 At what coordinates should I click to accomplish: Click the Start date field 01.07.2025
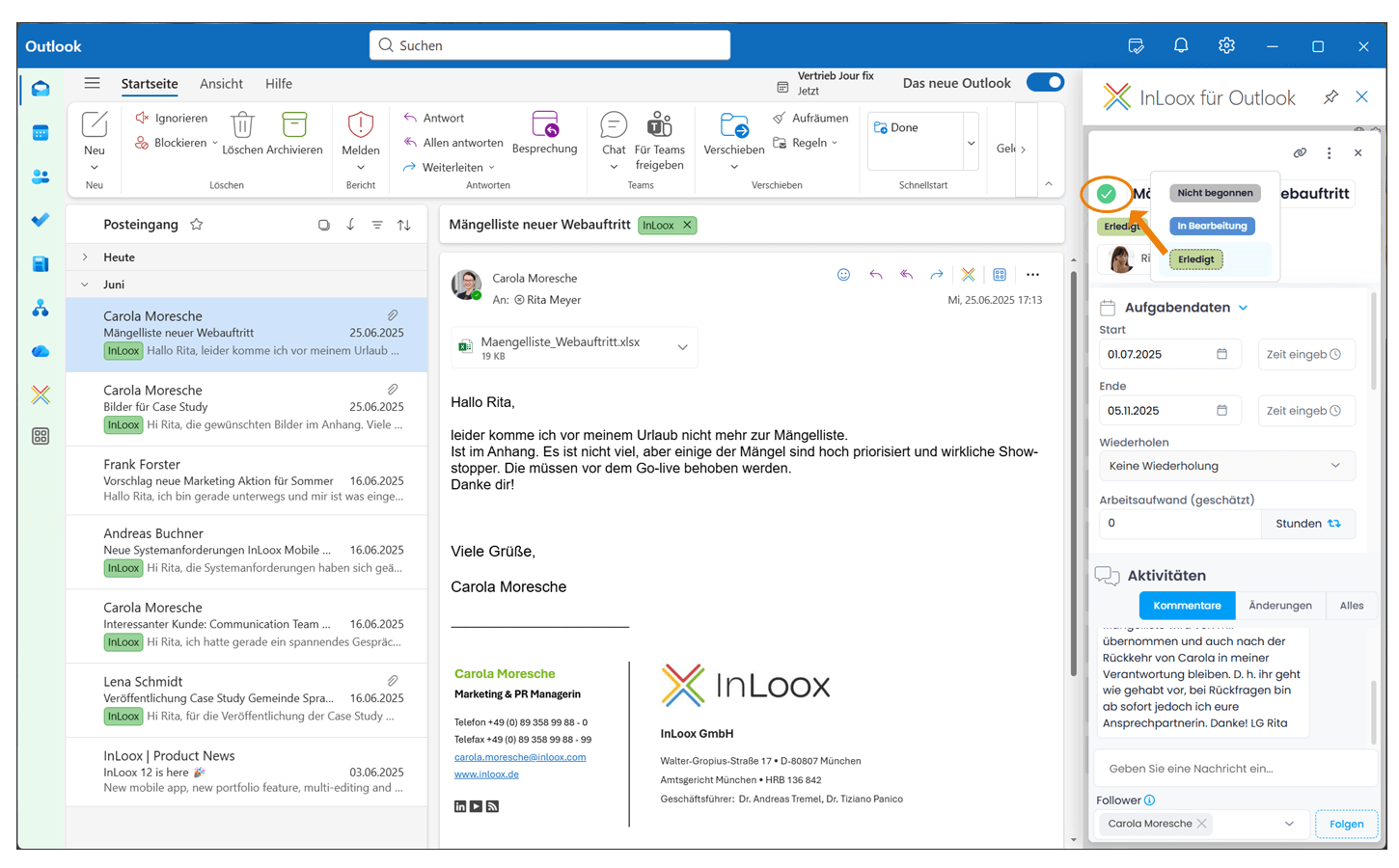coord(1169,354)
